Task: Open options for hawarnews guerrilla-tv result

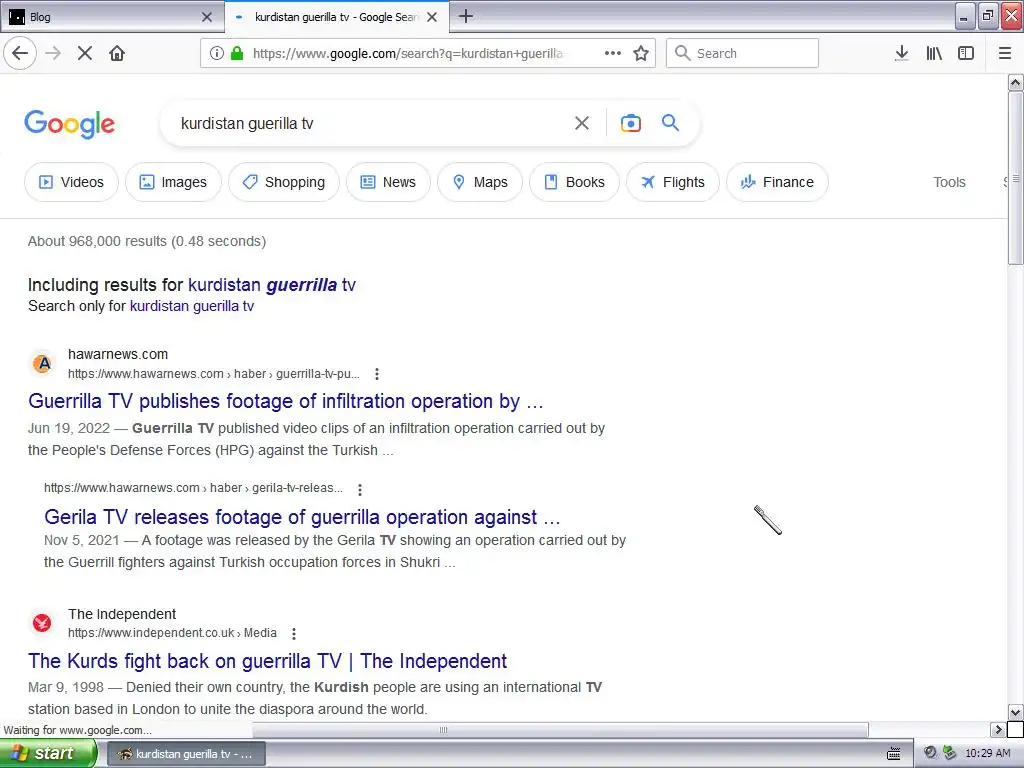Action: 377,374
